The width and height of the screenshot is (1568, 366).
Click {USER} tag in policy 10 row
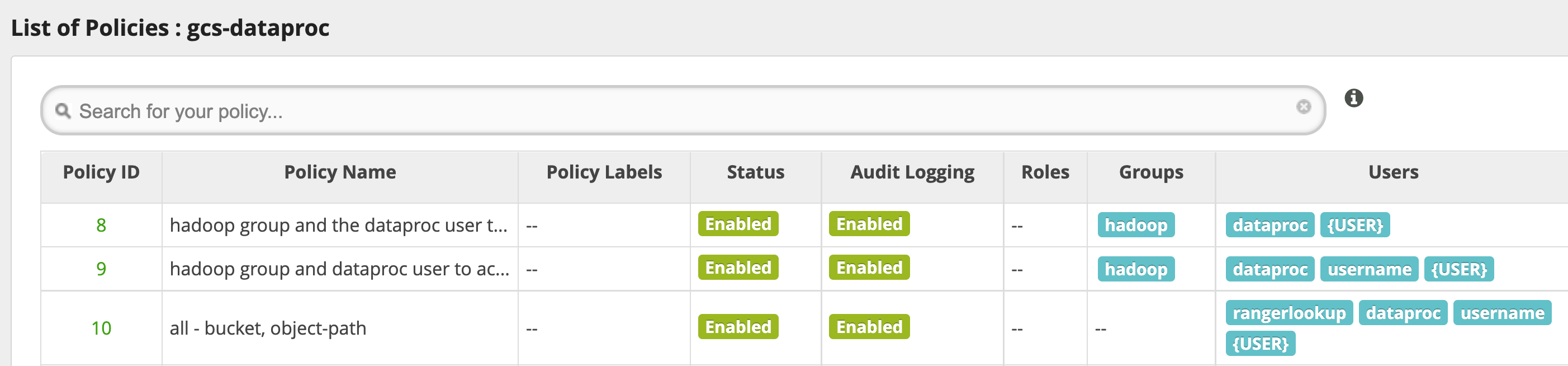point(1260,344)
